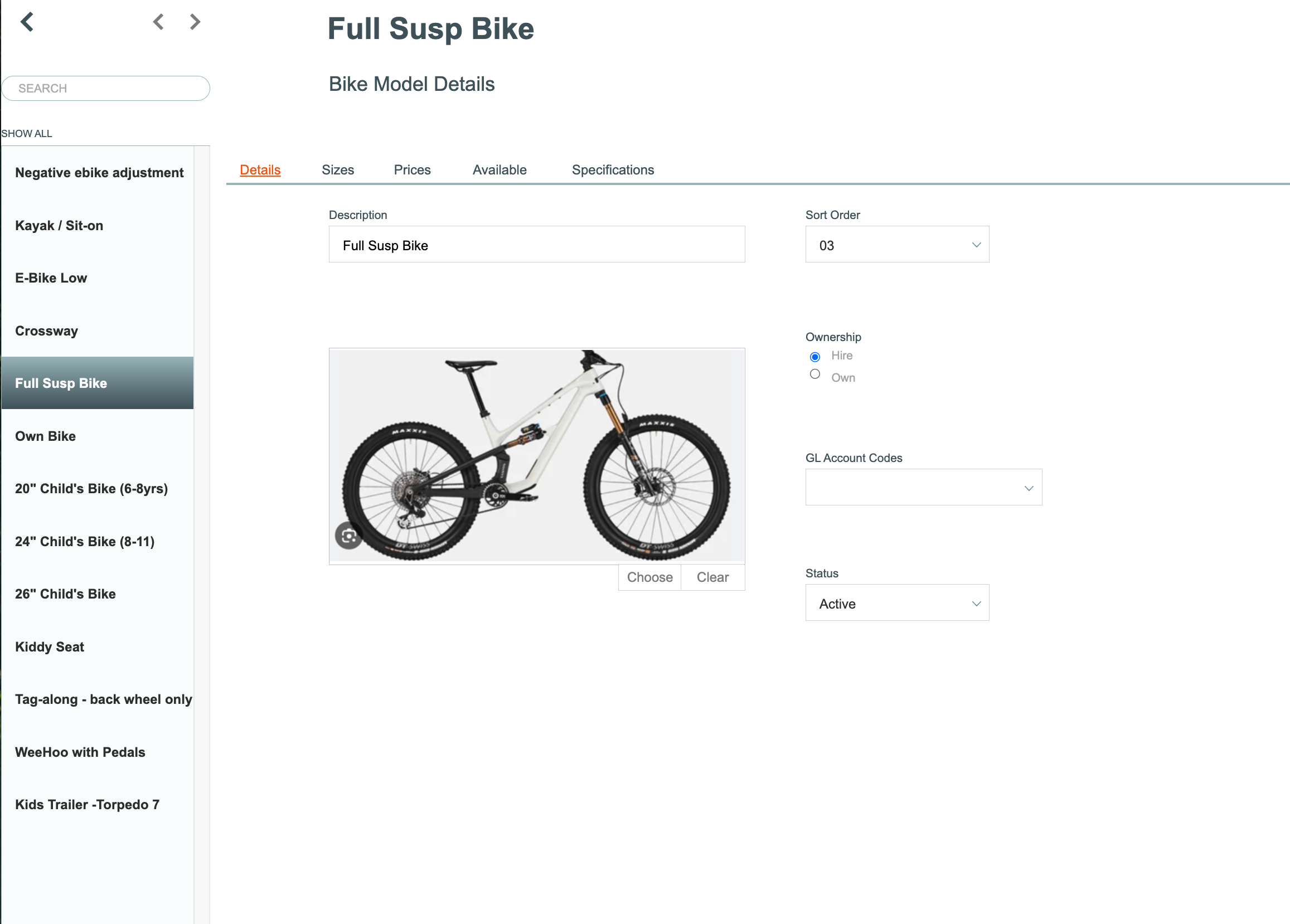Click the Description text field
This screenshot has width=1290, height=924.
536,245
